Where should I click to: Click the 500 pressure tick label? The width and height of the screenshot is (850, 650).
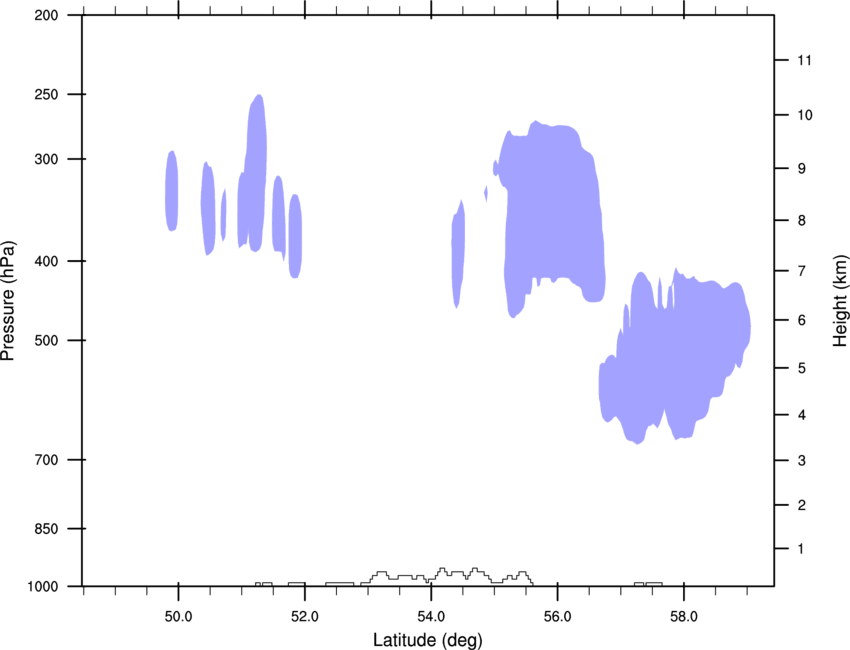tap(47, 340)
